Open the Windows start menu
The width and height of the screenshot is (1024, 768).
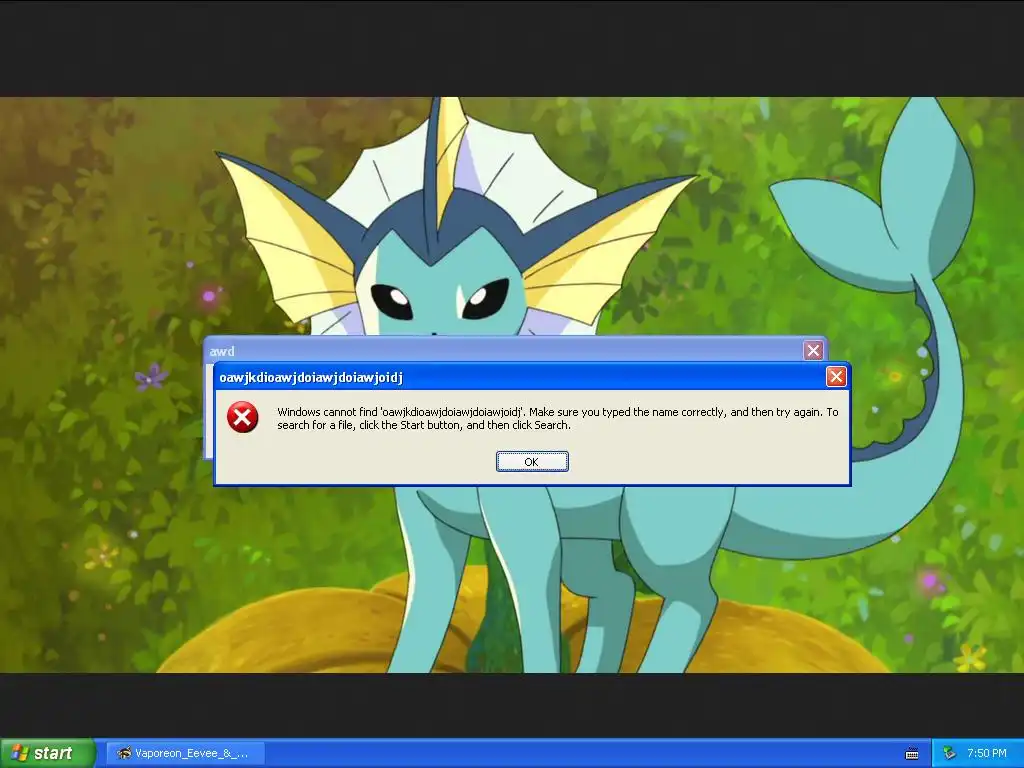47,753
